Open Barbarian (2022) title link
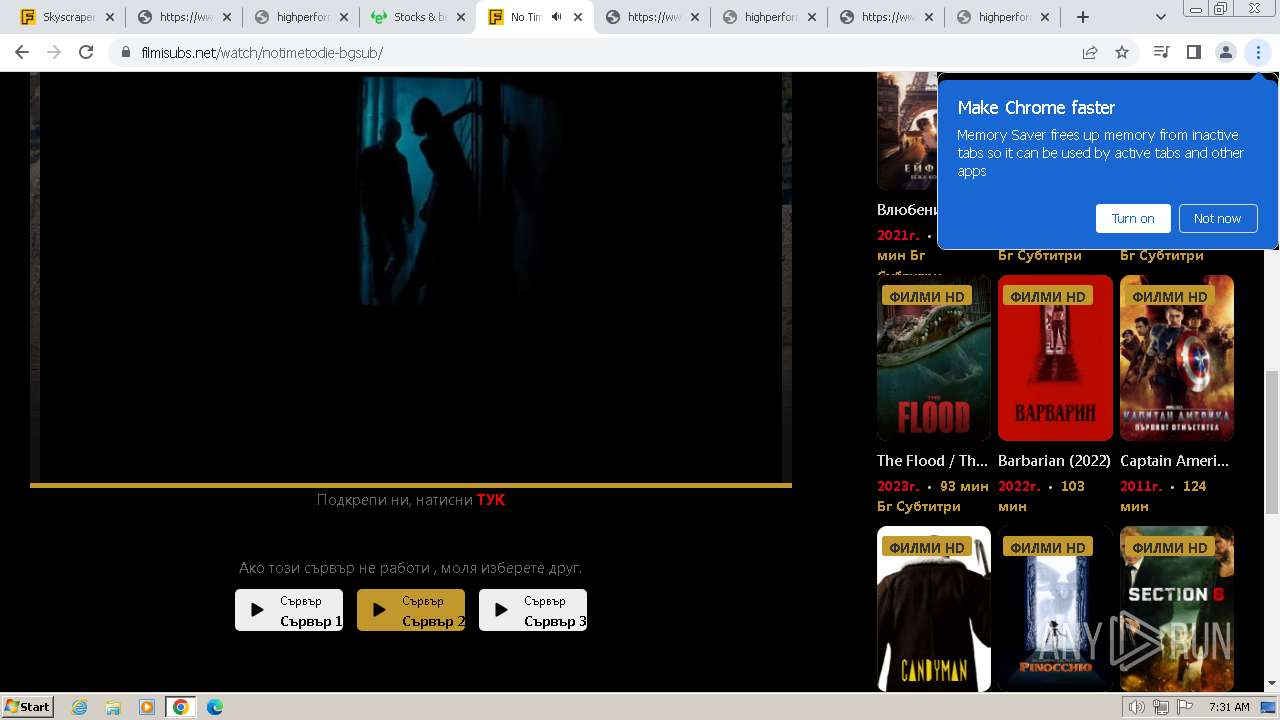 pos(1054,461)
